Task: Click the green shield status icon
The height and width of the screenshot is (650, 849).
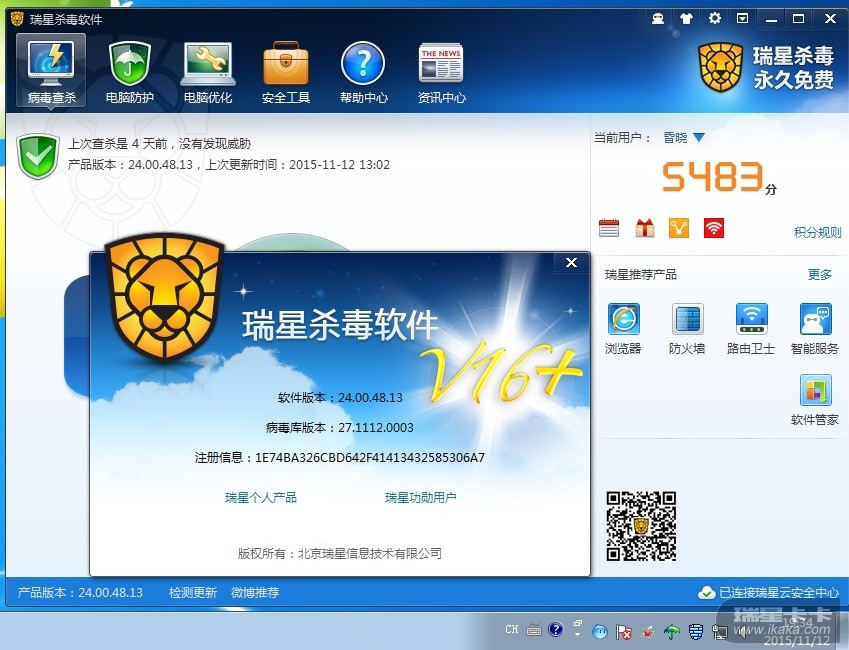Action: 37,156
